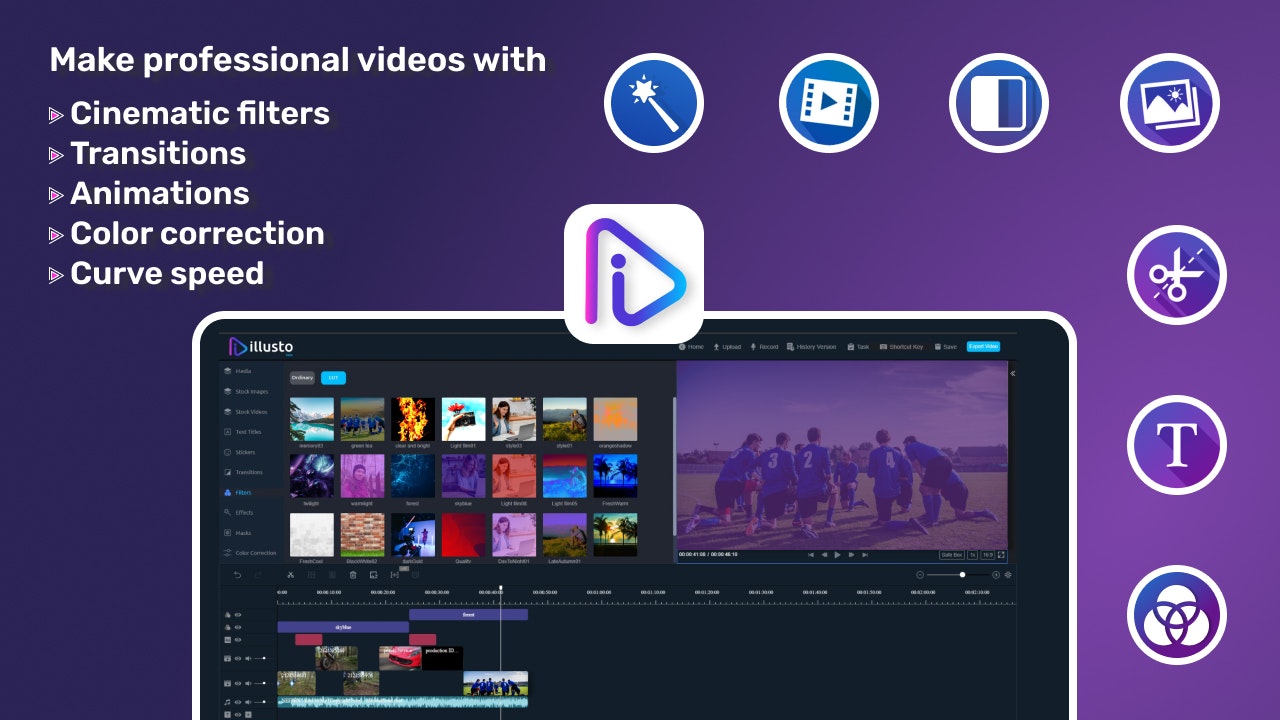Open Stock Images in sidebar
Image resolution: width=1280 pixels, height=720 pixels.
point(246,391)
